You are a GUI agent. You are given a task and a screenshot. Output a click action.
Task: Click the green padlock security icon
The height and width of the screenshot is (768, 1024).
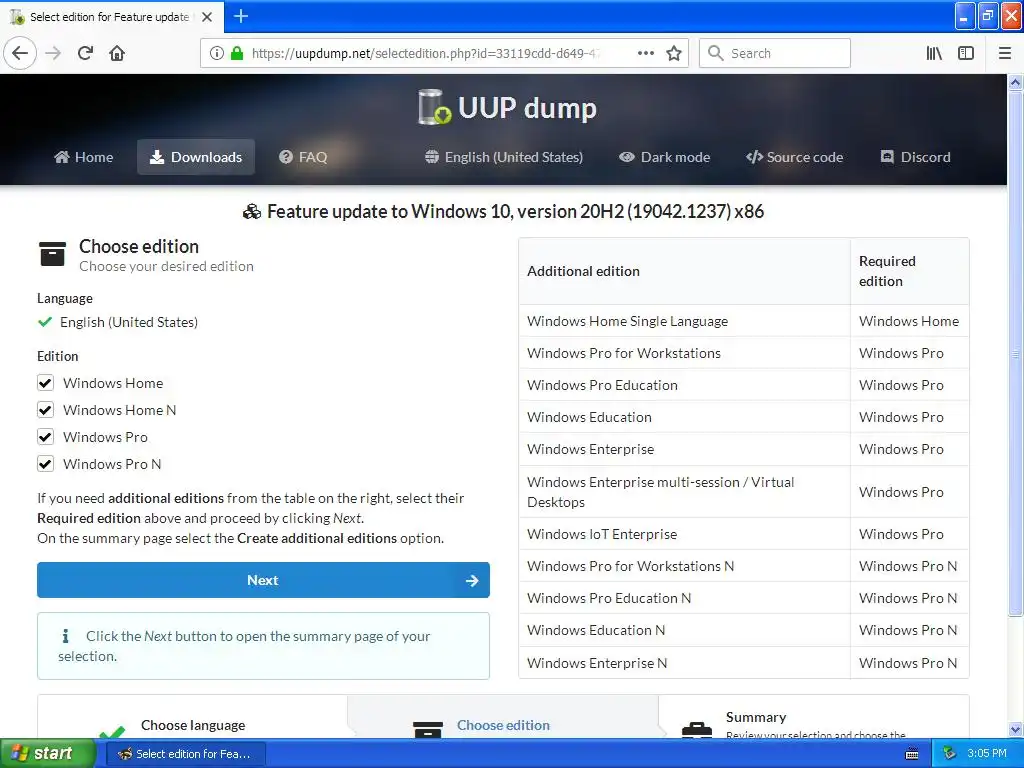click(x=237, y=53)
